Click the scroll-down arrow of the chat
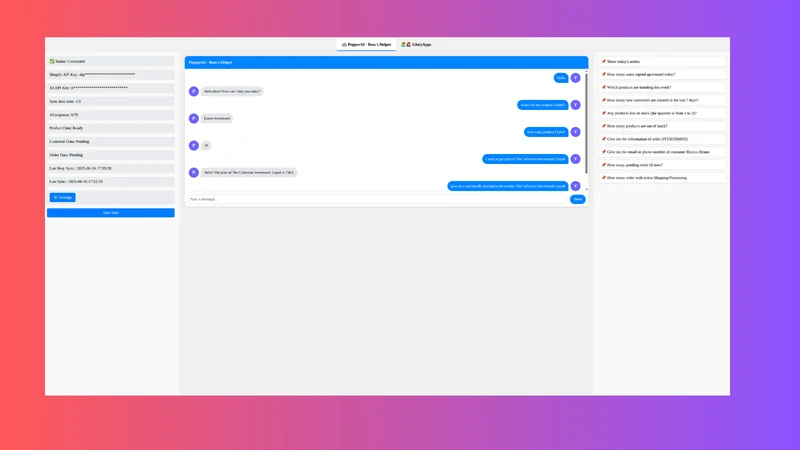Screen dimensions: 800x450 [586, 189]
